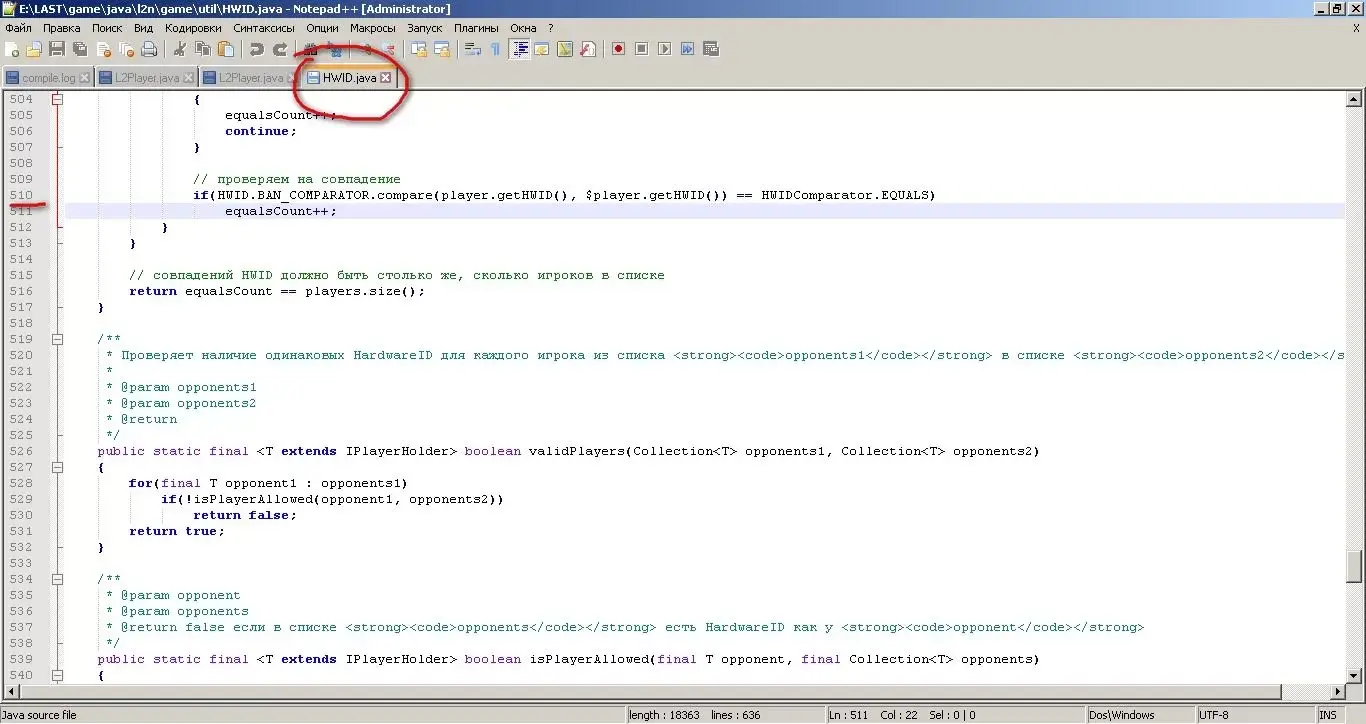
Task: Open the user-defined language dialog icon
Action: pyautogui.click(x=542, y=49)
